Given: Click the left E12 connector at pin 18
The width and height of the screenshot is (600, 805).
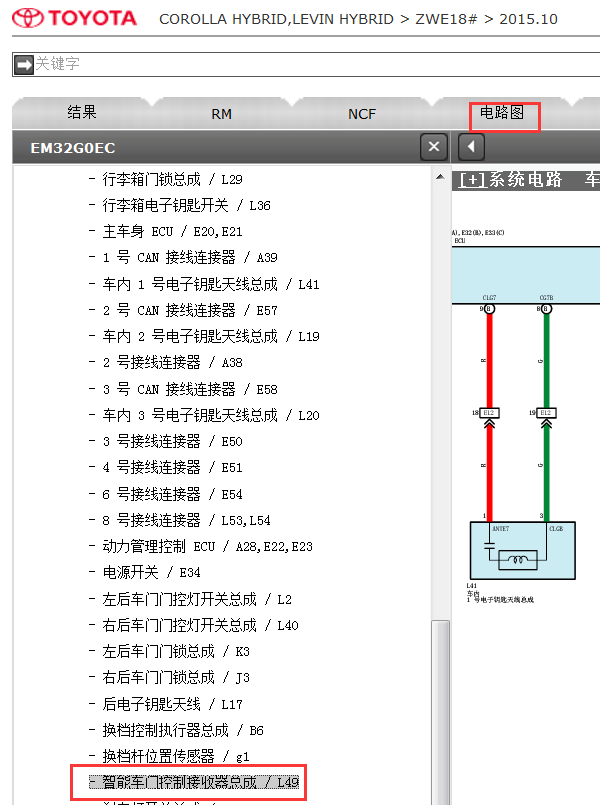Looking at the screenshot, I should pyautogui.click(x=489, y=412).
